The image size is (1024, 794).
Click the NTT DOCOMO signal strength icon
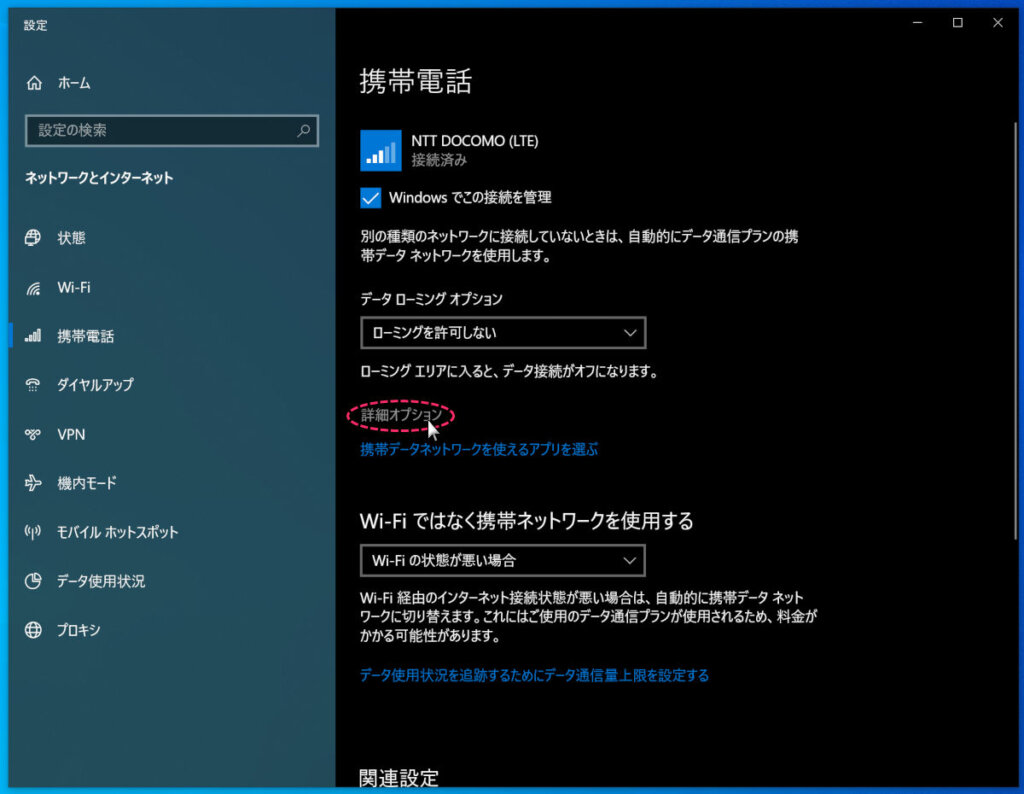[x=380, y=150]
